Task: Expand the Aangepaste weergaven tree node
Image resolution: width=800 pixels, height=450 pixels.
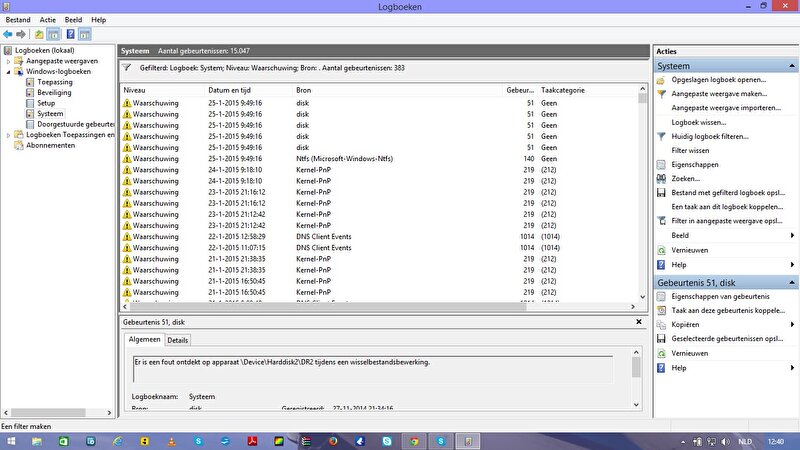Action: pyautogui.click(x=9, y=60)
